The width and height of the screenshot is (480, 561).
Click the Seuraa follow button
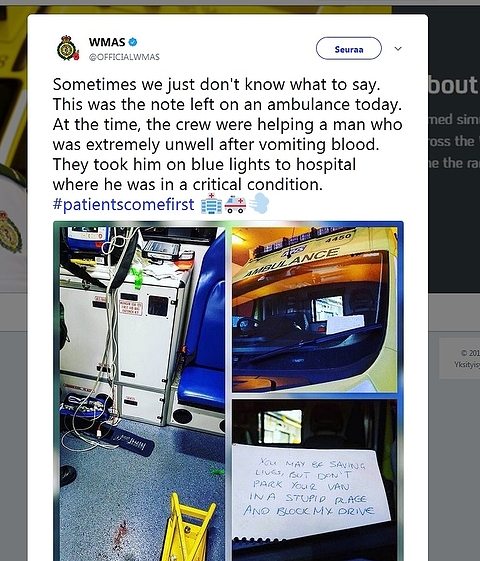[x=349, y=48]
